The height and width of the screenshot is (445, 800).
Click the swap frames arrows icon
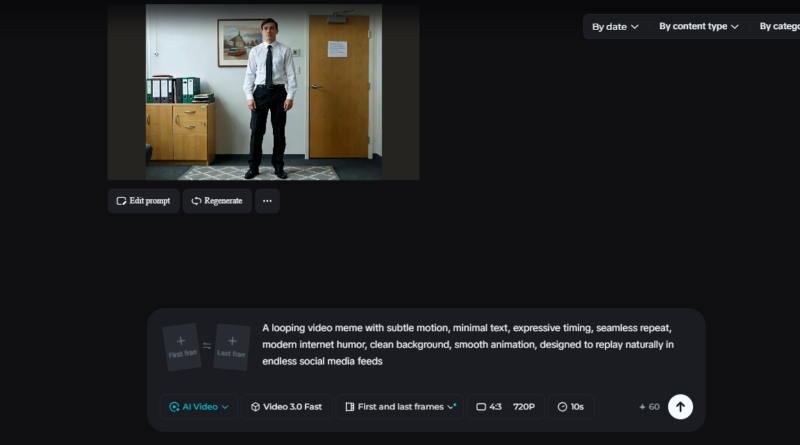pyautogui.click(x=207, y=346)
